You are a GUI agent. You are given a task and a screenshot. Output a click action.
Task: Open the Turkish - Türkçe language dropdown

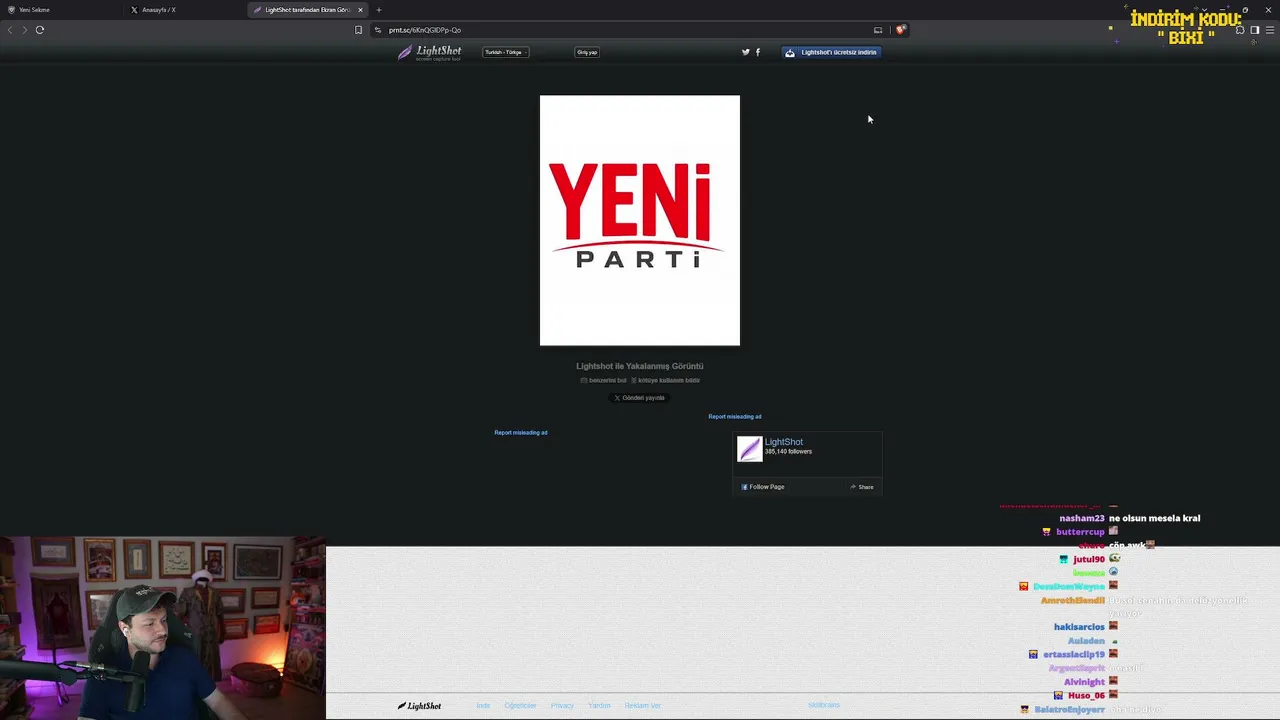[505, 52]
